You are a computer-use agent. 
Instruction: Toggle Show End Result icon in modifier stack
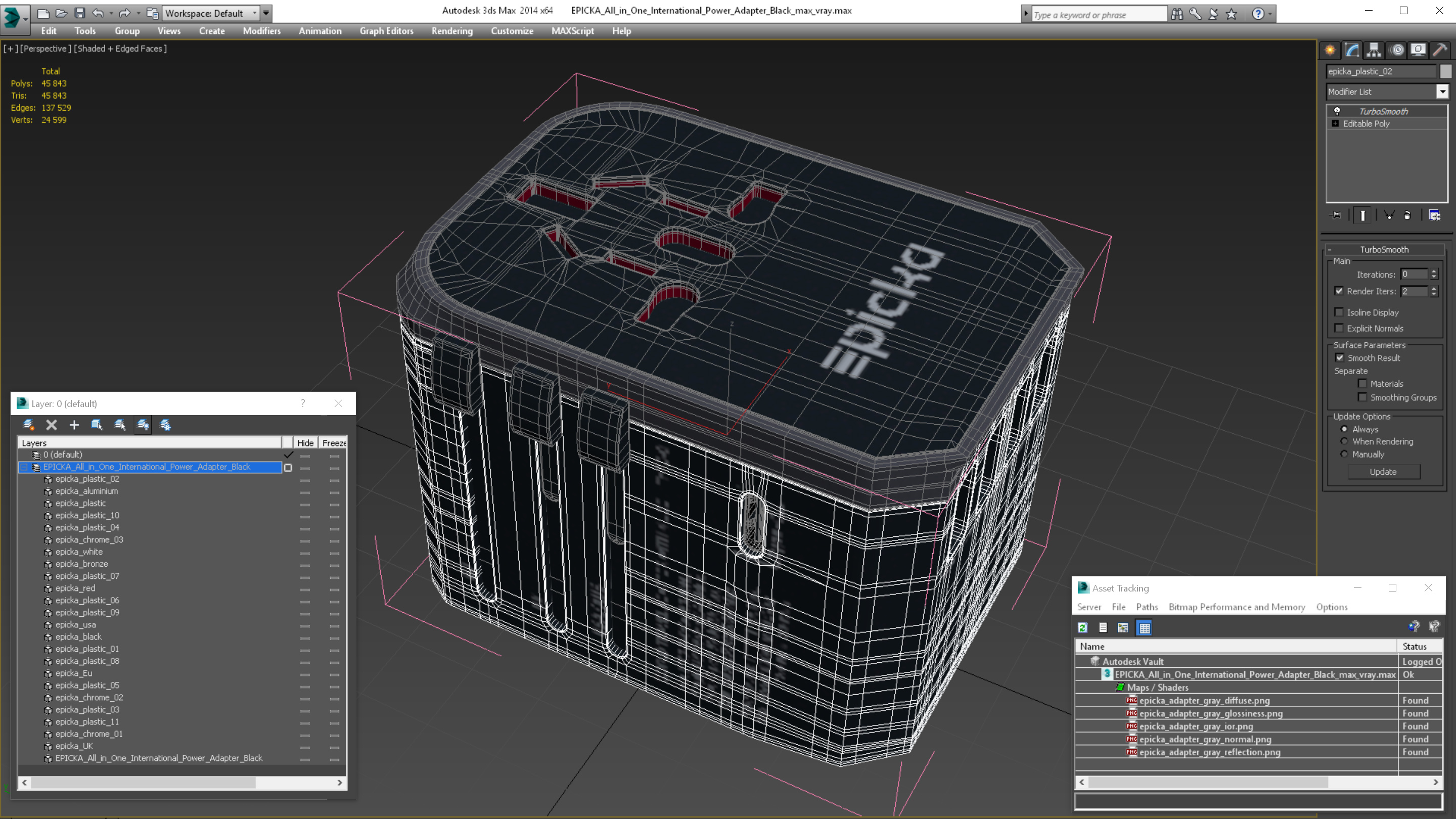pyautogui.click(x=1363, y=215)
